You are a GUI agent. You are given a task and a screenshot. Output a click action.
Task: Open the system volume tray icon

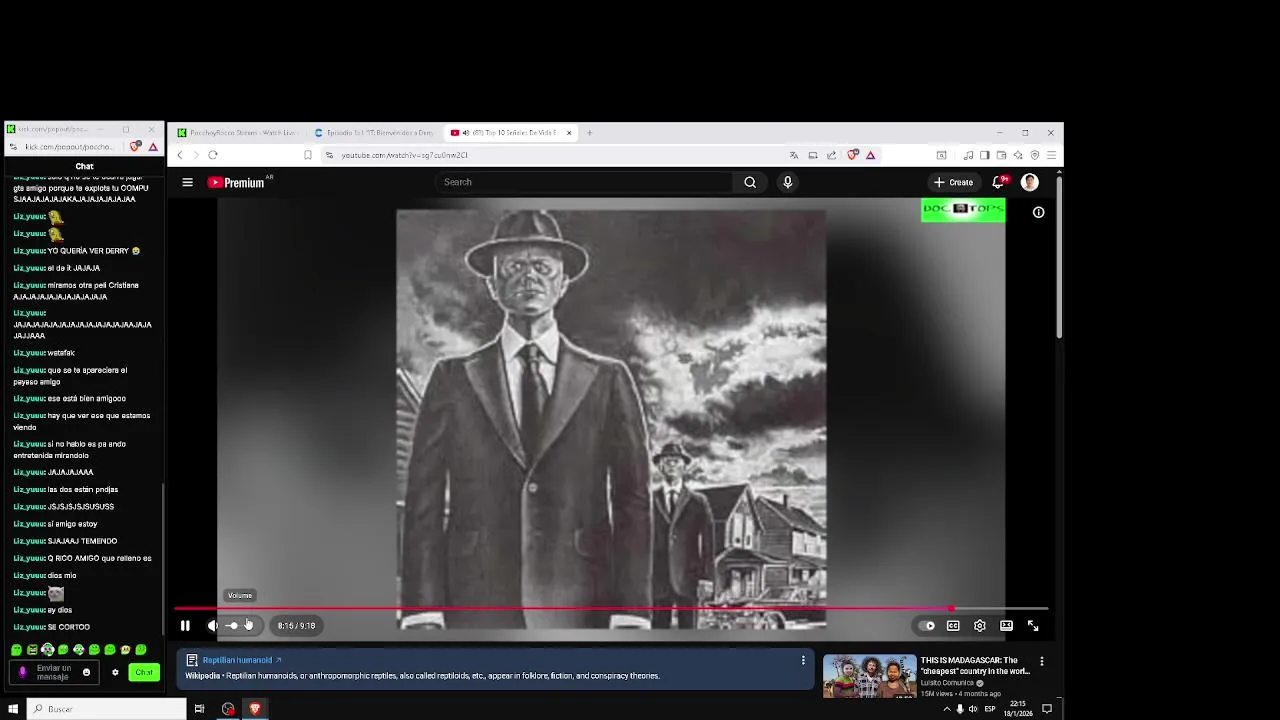(973, 709)
